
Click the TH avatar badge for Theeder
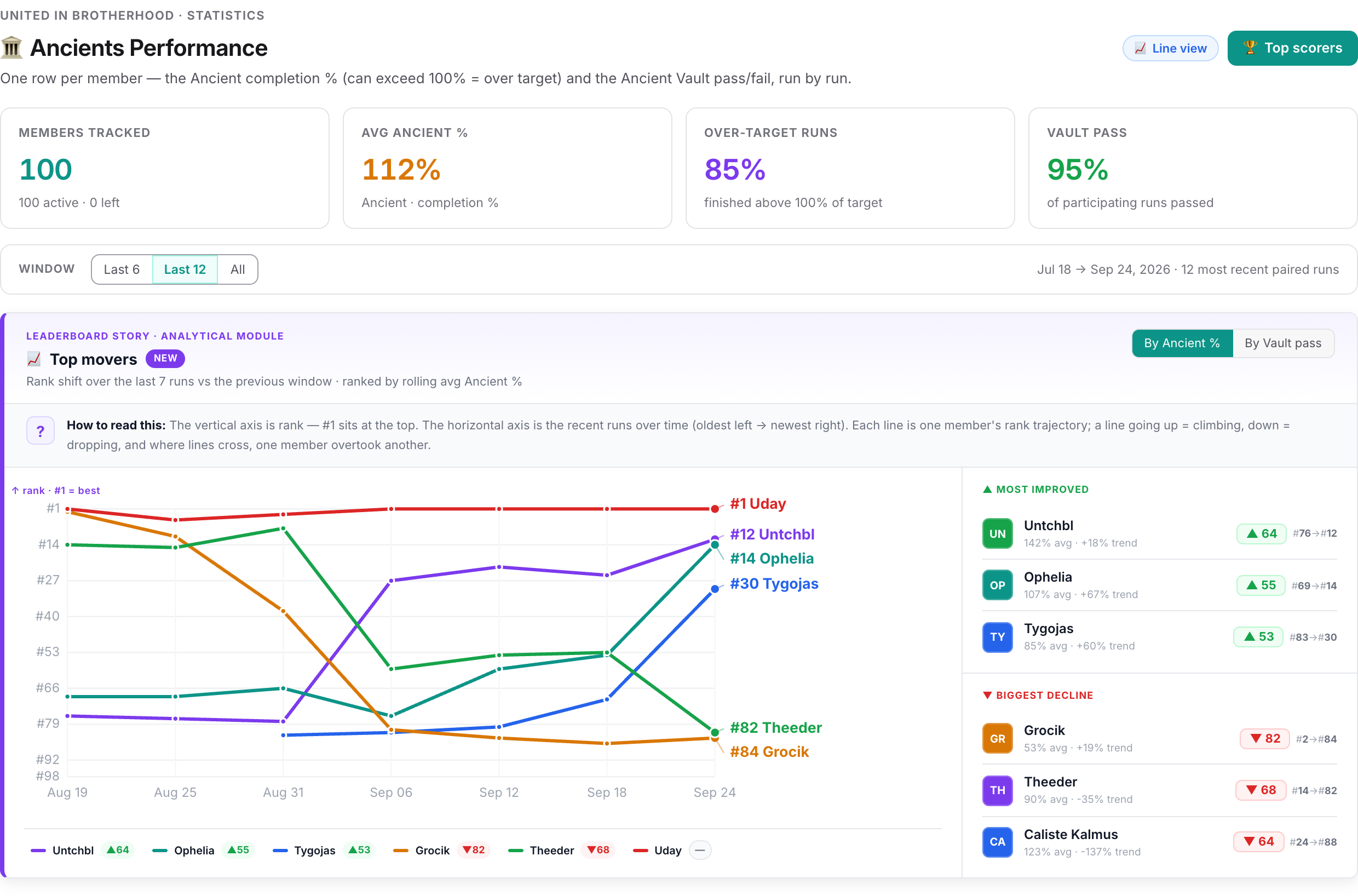pos(998,790)
